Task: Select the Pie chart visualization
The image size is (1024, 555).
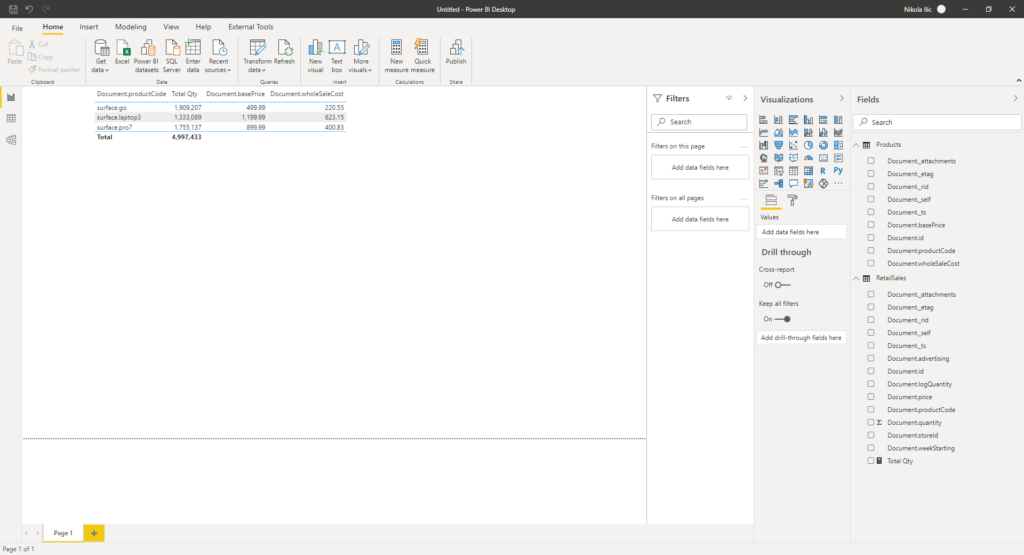Action: (808, 145)
